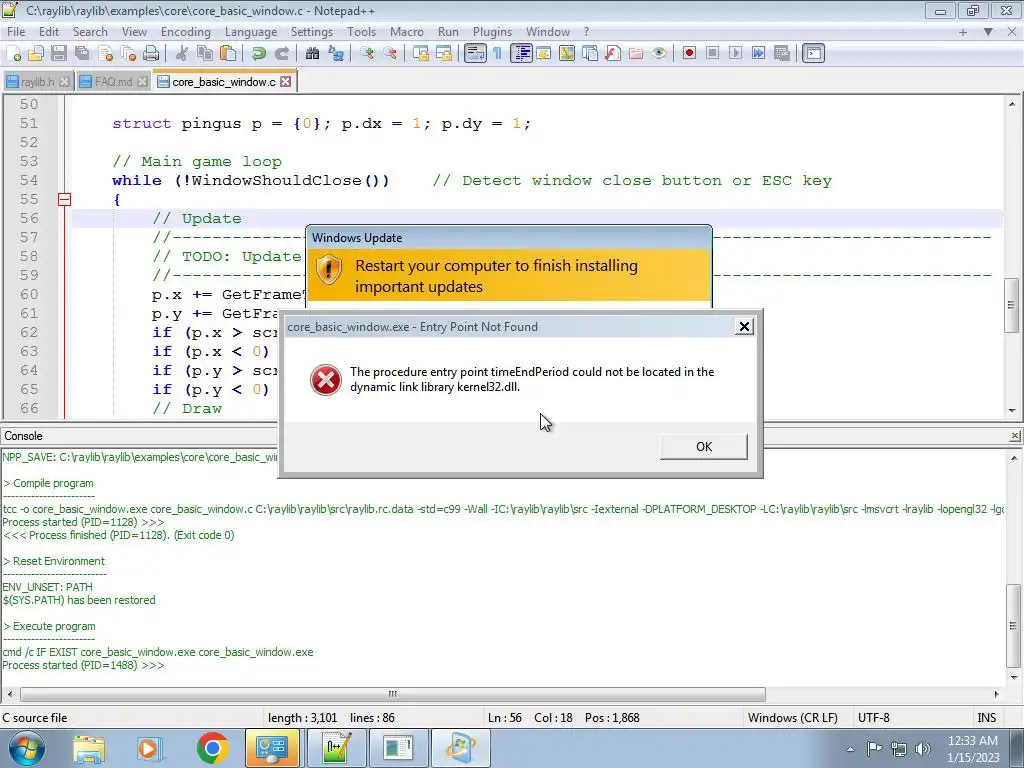Click the Save Recorded Macro icon
The image size is (1024, 768).
(782, 54)
